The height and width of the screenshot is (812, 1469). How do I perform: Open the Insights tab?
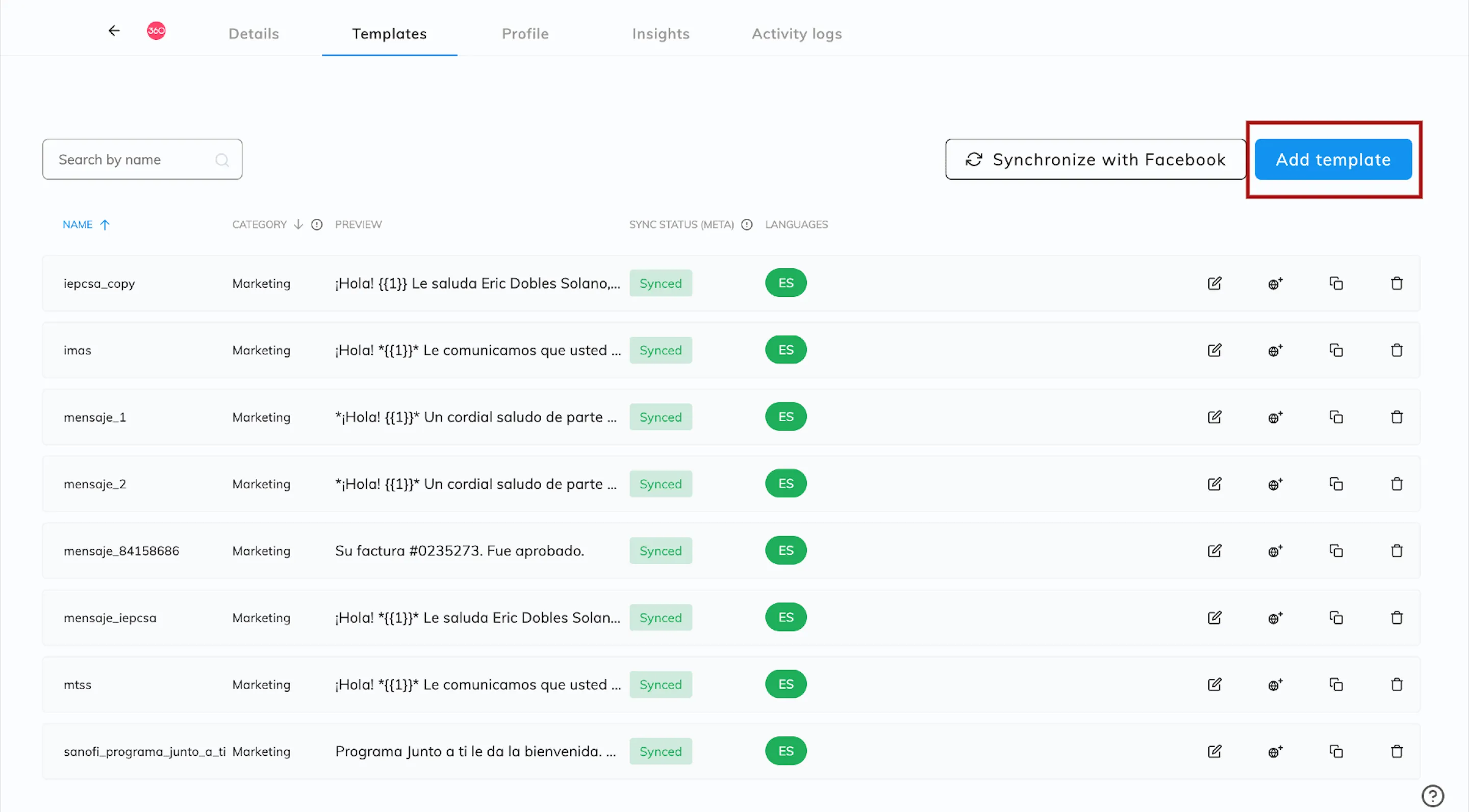(x=661, y=34)
